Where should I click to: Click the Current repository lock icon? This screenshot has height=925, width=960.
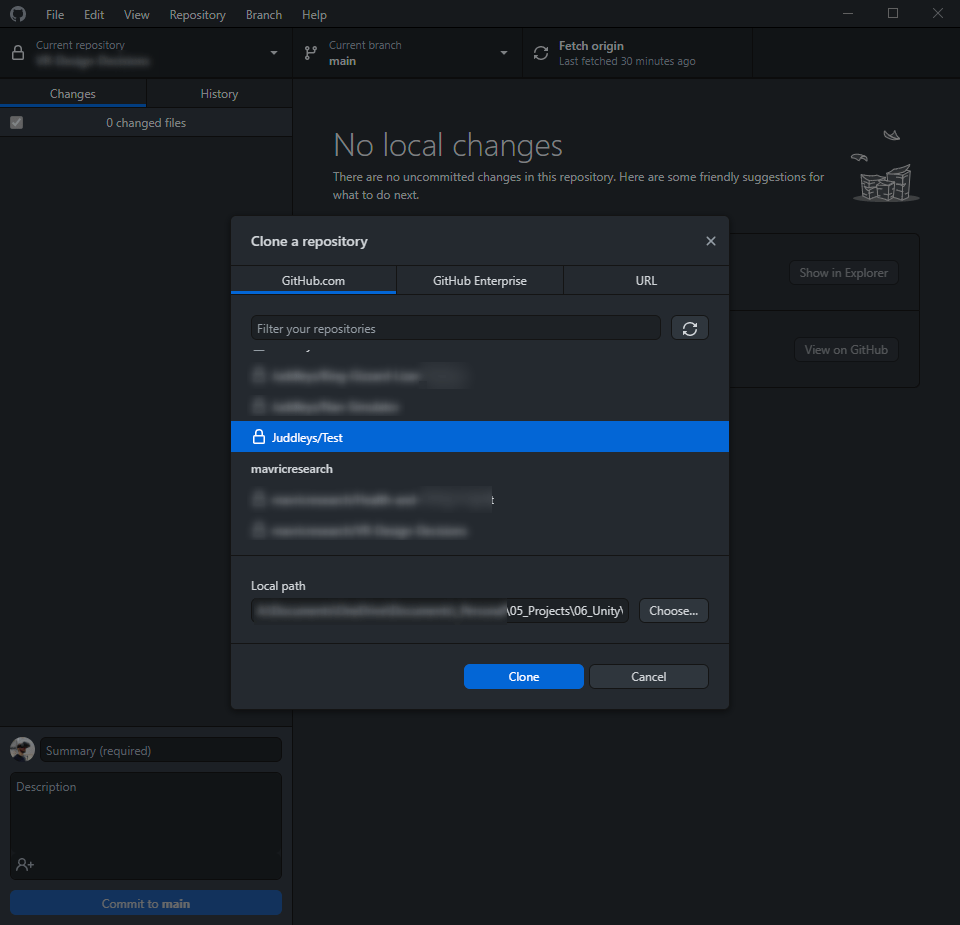pyautogui.click(x=18, y=53)
